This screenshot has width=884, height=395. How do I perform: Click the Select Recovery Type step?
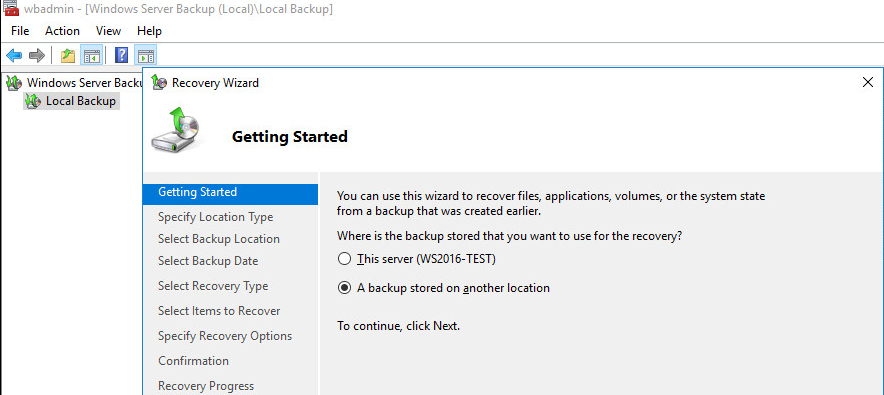(x=213, y=286)
